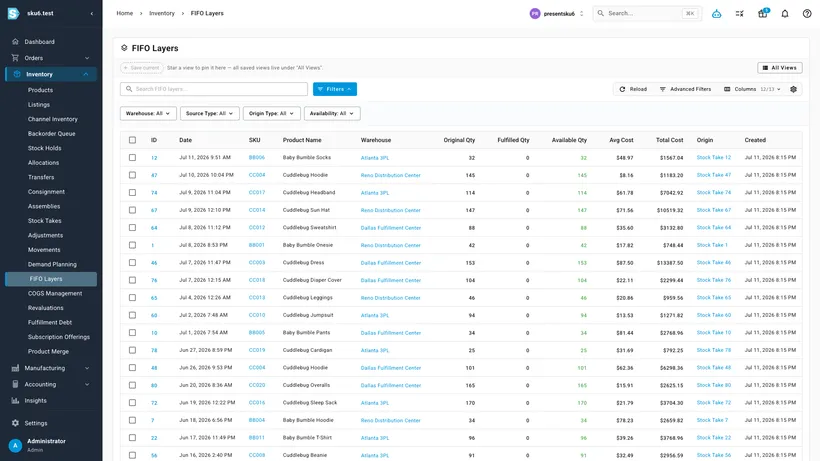Viewport: 820px width, 461px height.
Task: Click the Reload button icon
Action: (x=622, y=89)
